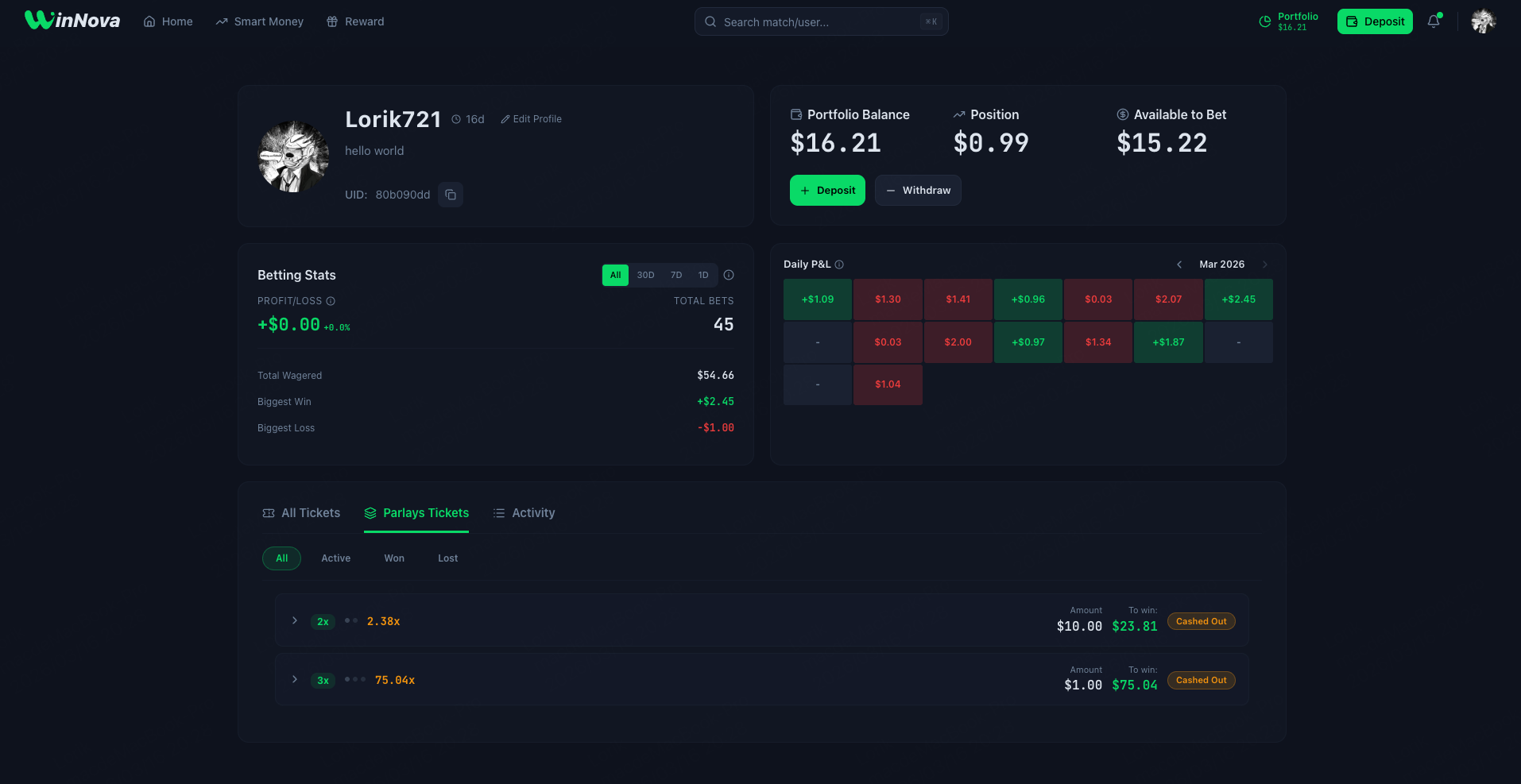The height and width of the screenshot is (784, 1521).
Task: Click the Edit Profile link
Action: [531, 119]
